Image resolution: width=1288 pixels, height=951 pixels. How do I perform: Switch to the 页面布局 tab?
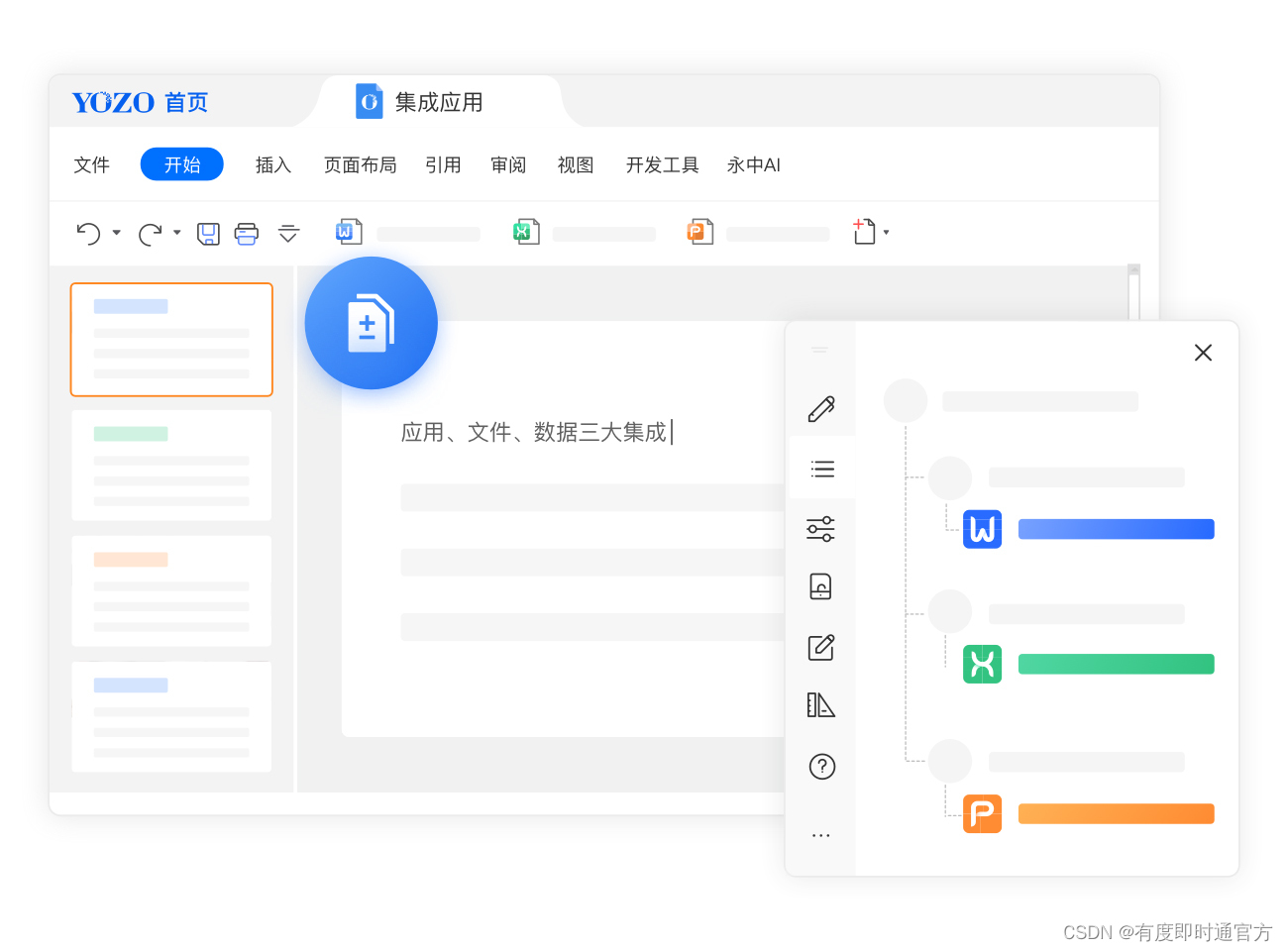(361, 164)
